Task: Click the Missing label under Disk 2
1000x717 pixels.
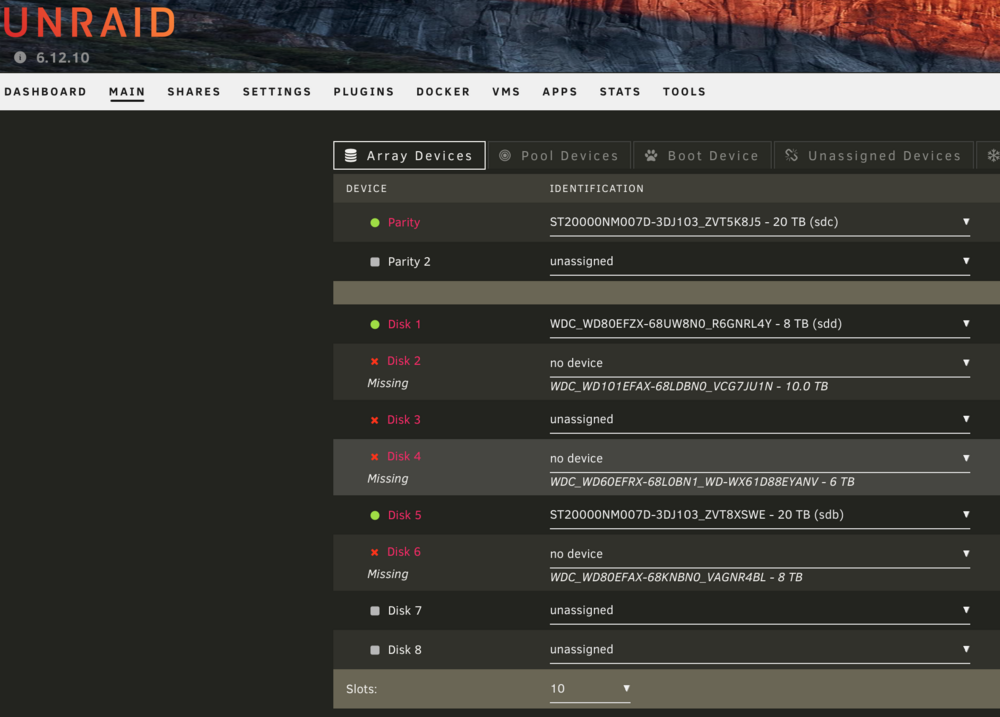Action: click(x=388, y=383)
